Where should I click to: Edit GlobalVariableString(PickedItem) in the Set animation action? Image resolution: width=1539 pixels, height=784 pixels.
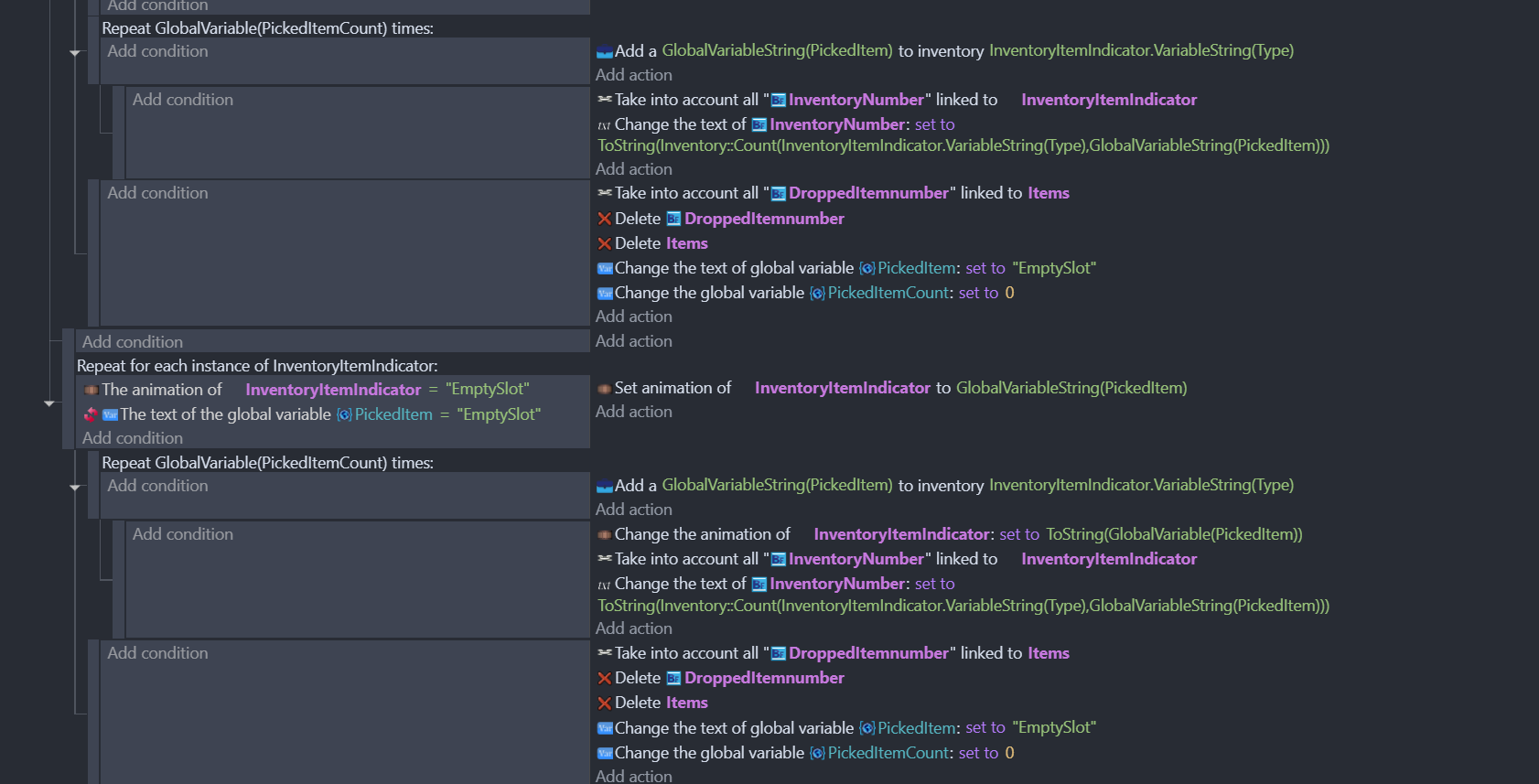[1071, 388]
